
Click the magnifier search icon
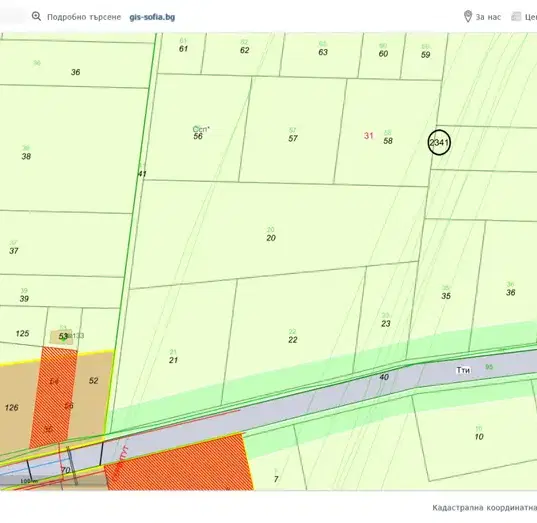(x=36, y=16)
